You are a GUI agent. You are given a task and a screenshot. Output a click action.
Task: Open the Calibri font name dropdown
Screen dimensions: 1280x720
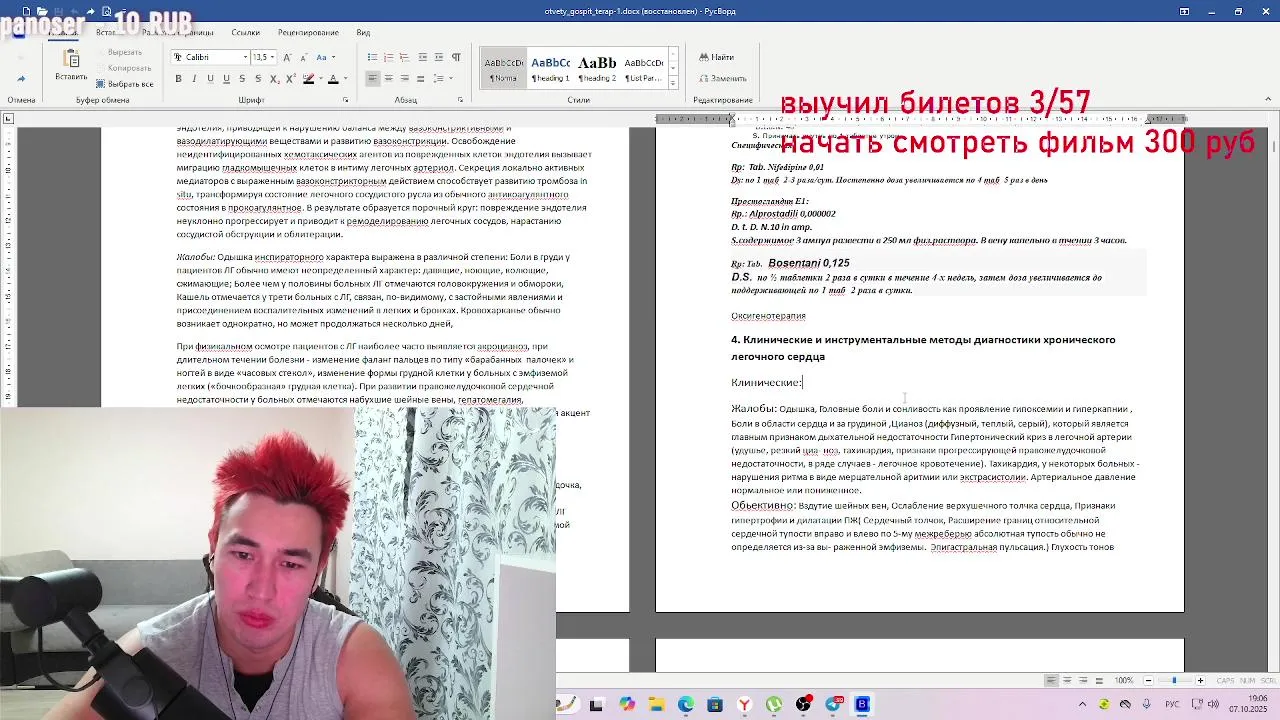(246, 57)
